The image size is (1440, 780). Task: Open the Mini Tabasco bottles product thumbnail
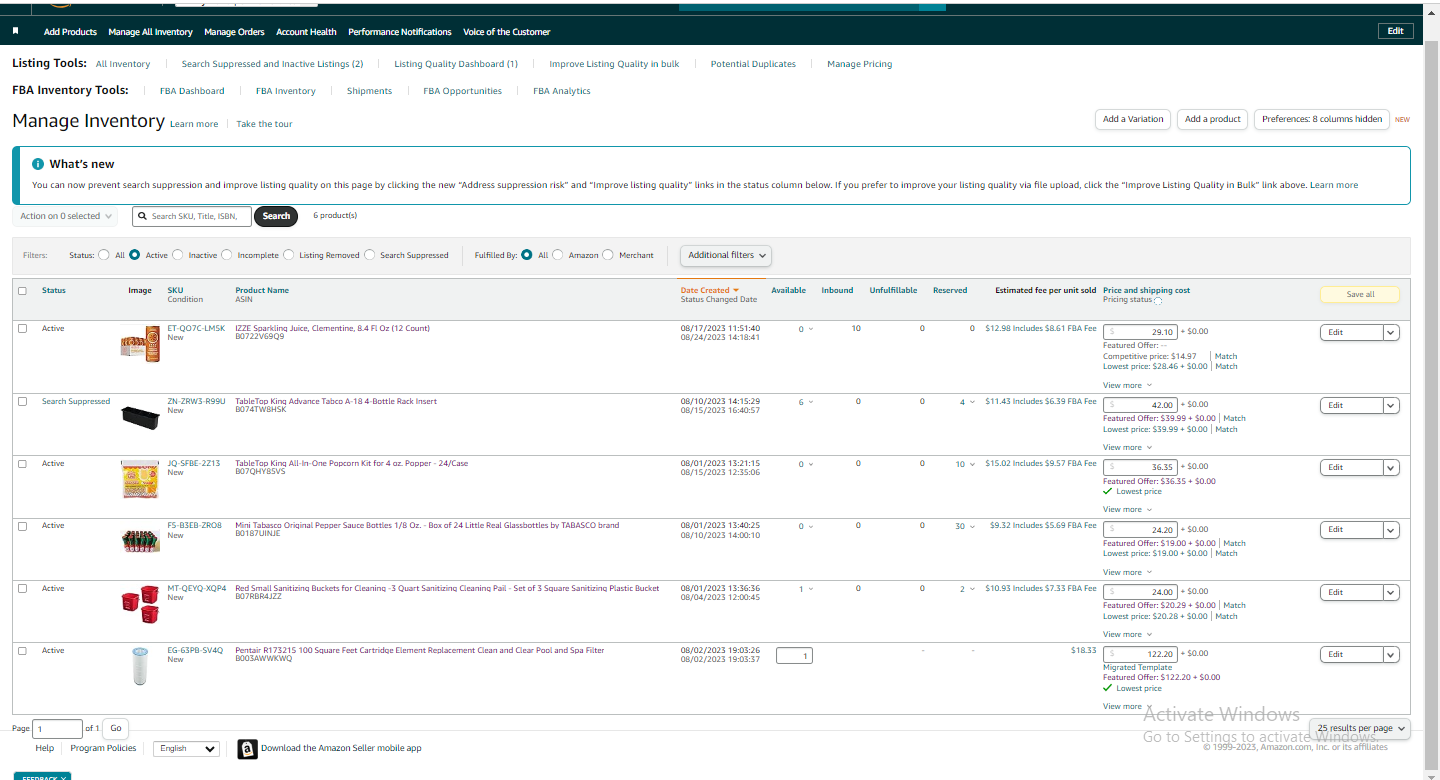140,541
